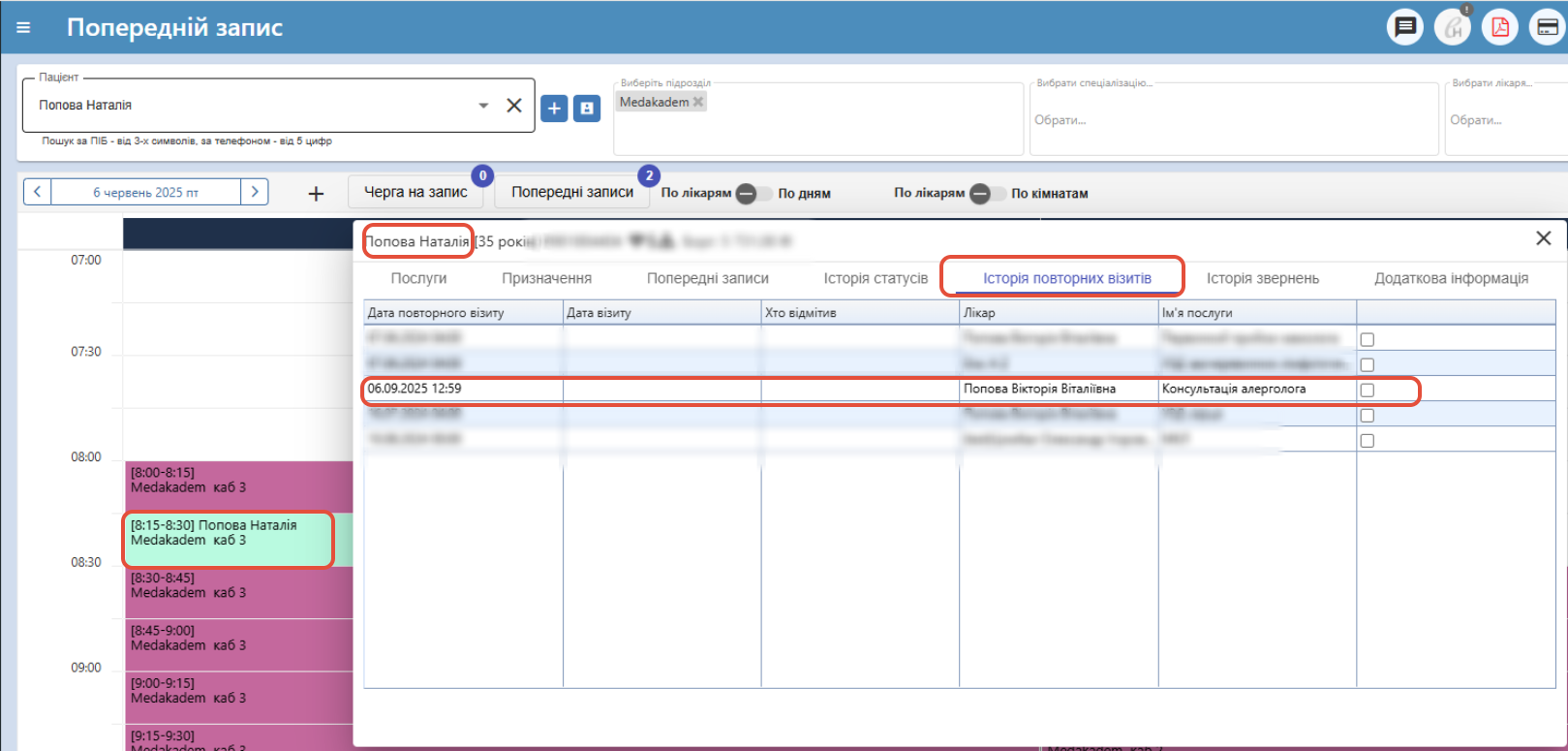This screenshot has width=1568, height=751.
Task: Click the 07:30 time label
Action: 85,352
